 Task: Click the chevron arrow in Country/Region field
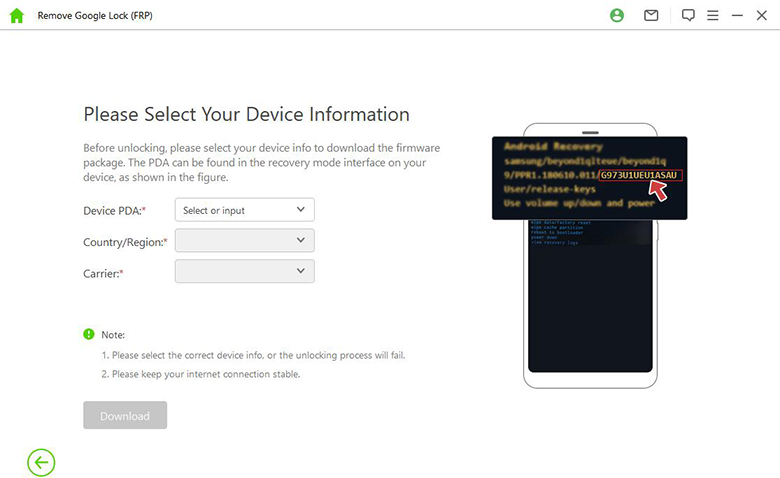pos(301,241)
